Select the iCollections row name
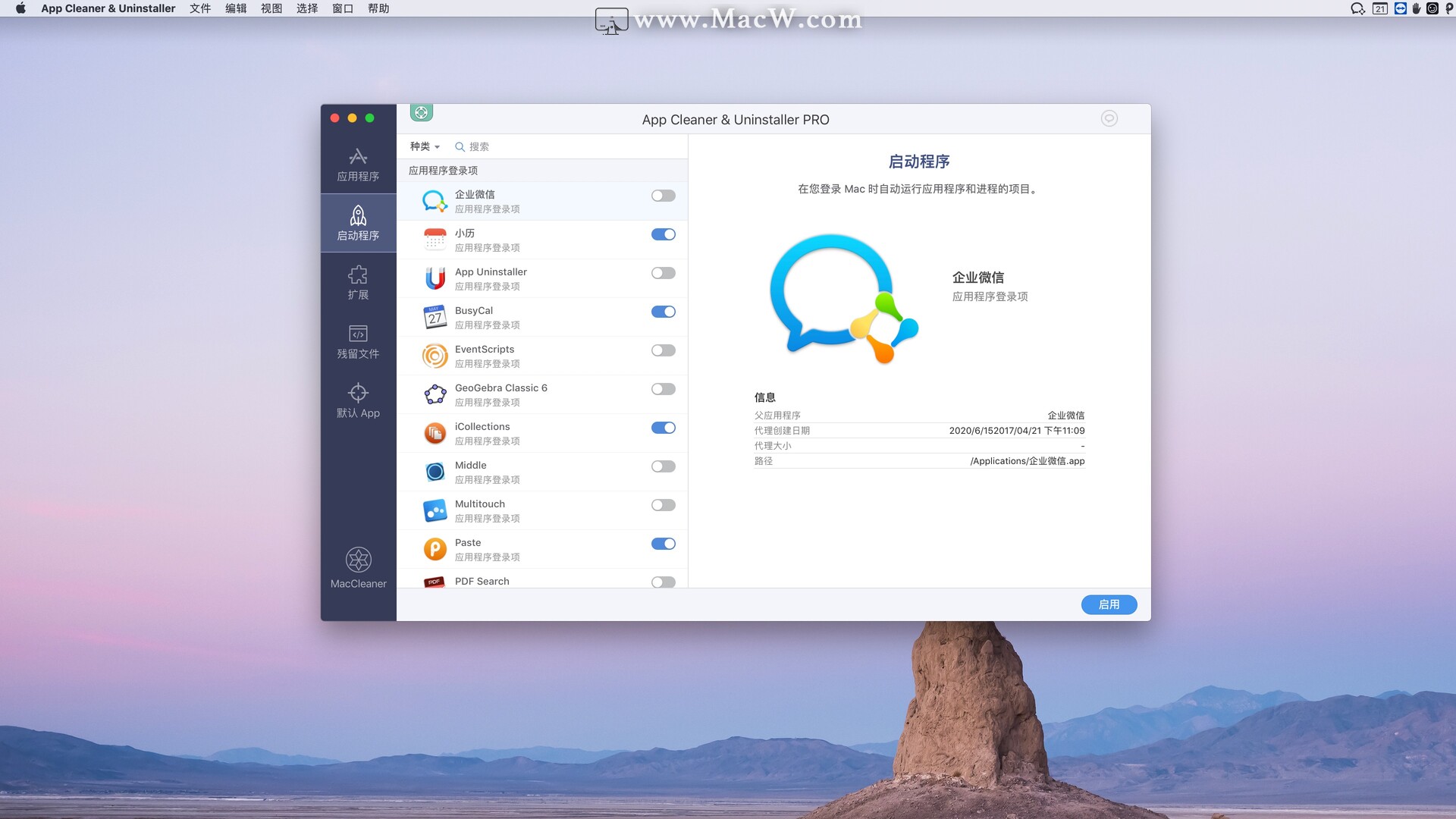The image size is (1456, 819). (482, 426)
